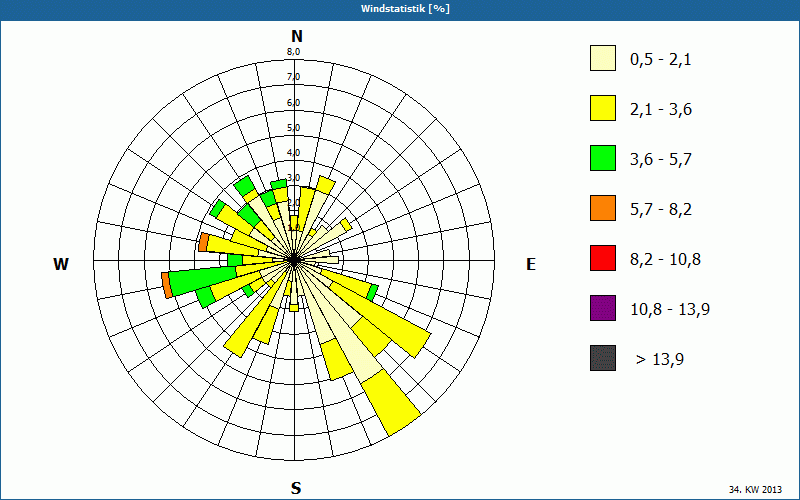Click the '4,0' radial axis label
This screenshot has width=800, height=500.
[293, 153]
